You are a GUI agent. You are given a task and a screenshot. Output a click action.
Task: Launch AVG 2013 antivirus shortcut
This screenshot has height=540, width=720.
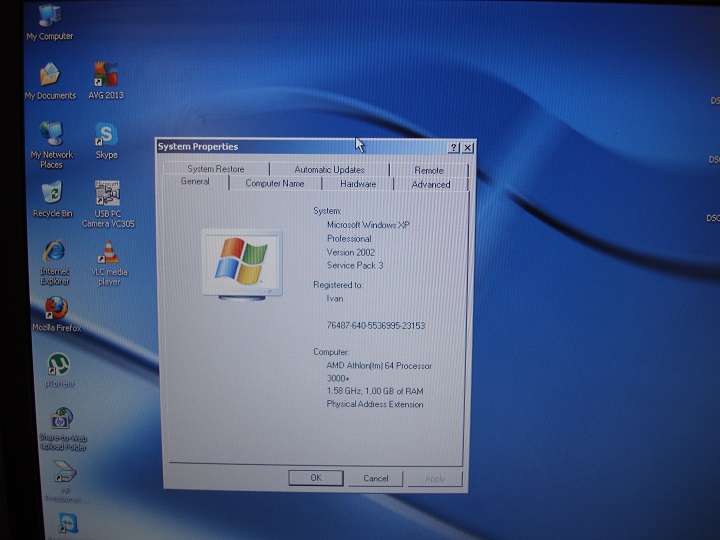point(106,76)
